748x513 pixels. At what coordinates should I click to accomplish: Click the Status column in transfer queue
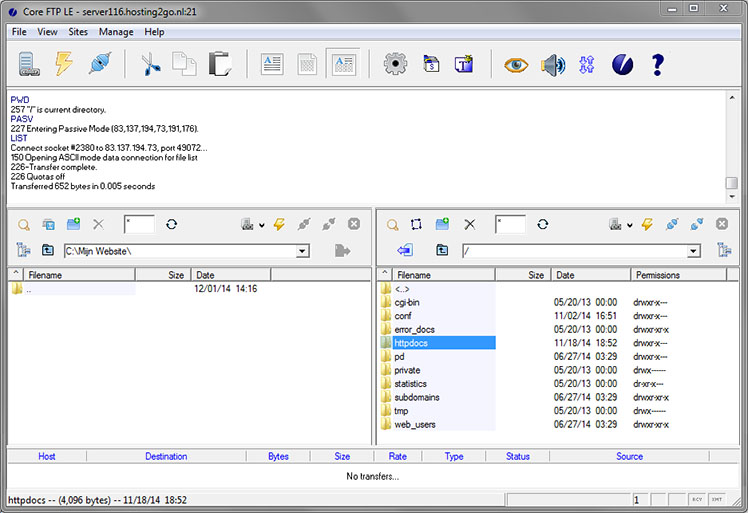tap(518, 456)
